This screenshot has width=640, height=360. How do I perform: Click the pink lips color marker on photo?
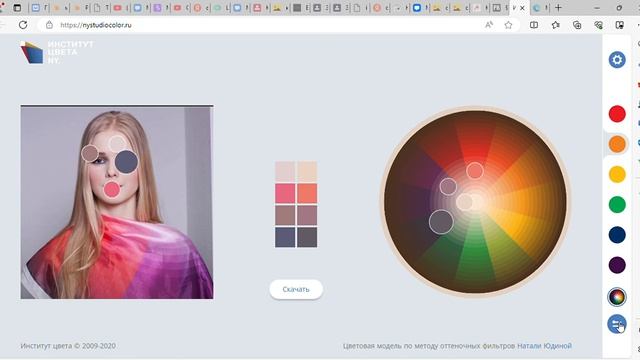point(111,189)
